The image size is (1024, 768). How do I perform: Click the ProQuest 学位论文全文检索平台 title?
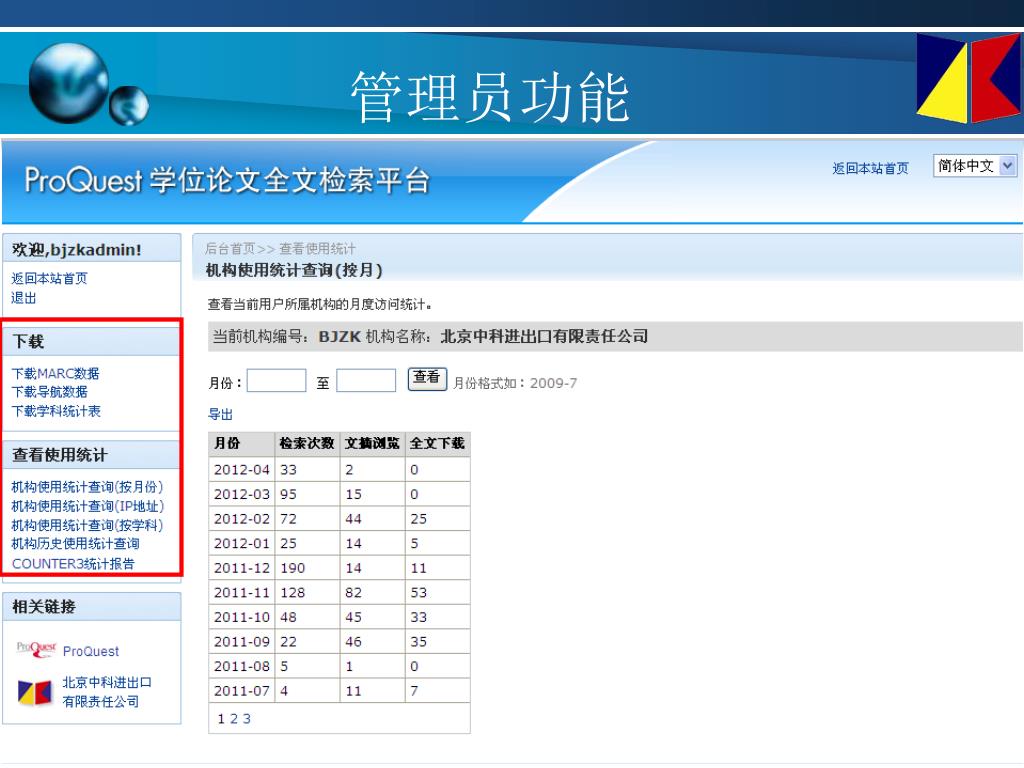click(227, 180)
